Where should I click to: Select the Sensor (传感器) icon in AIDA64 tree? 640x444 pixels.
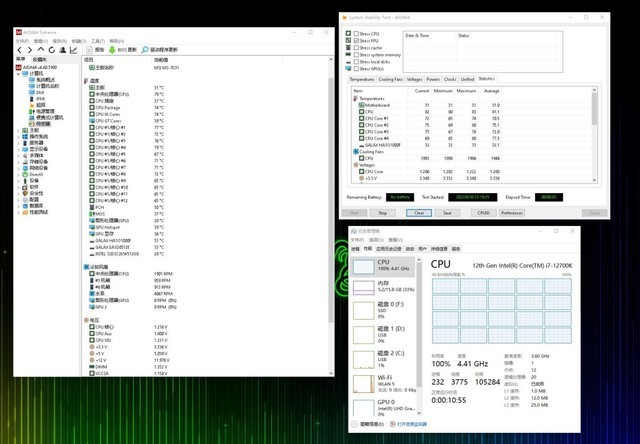(32, 124)
